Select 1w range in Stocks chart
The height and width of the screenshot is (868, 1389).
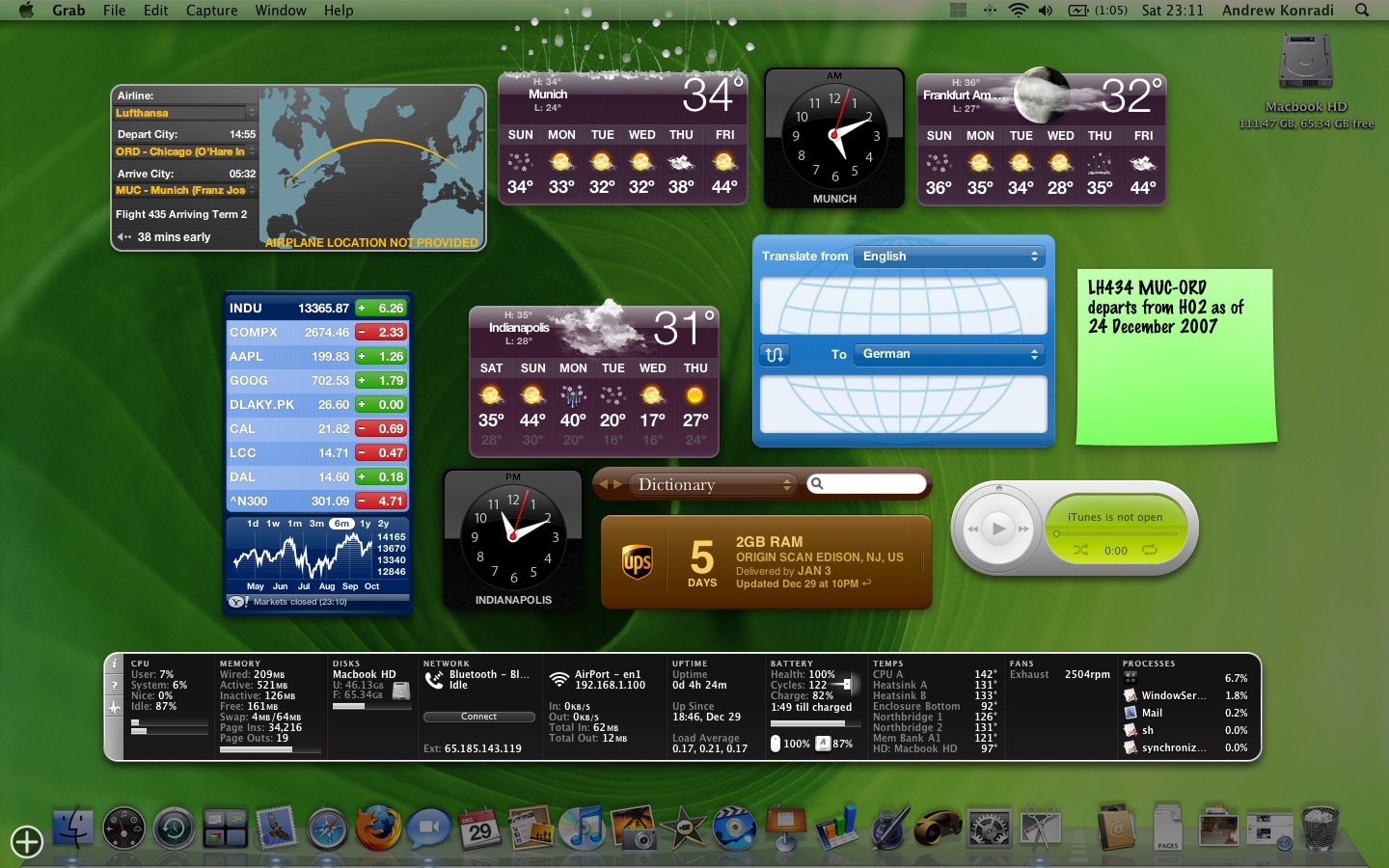tap(273, 524)
